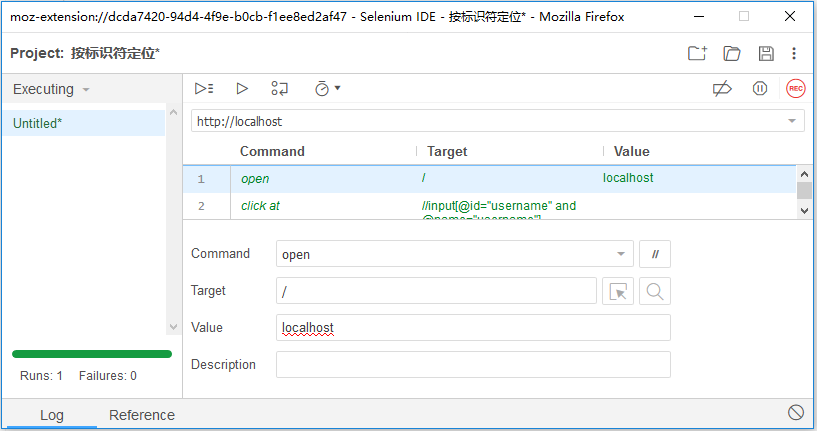Close the Selenium IDE window
This screenshot has height=431, width=817.
tap(790, 16)
